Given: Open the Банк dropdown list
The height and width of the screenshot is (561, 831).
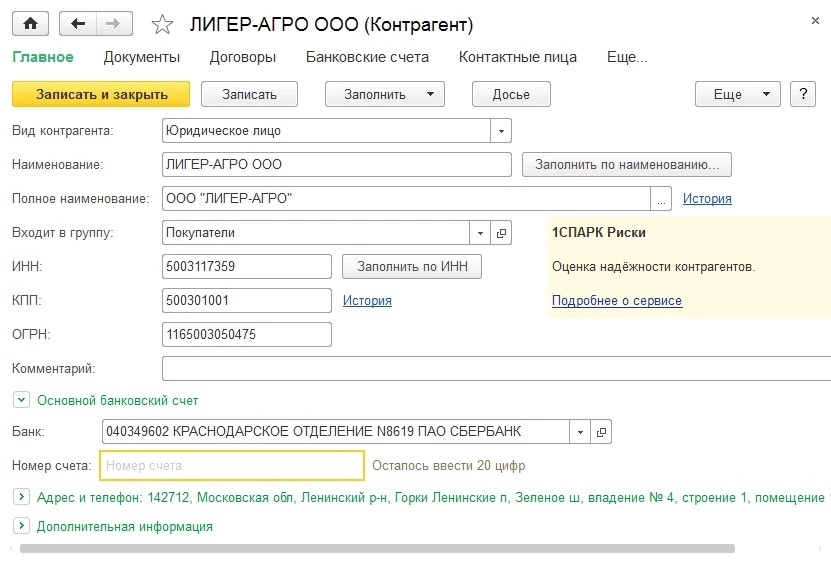Looking at the screenshot, I should pyautogui.click(x=580, y=432).
